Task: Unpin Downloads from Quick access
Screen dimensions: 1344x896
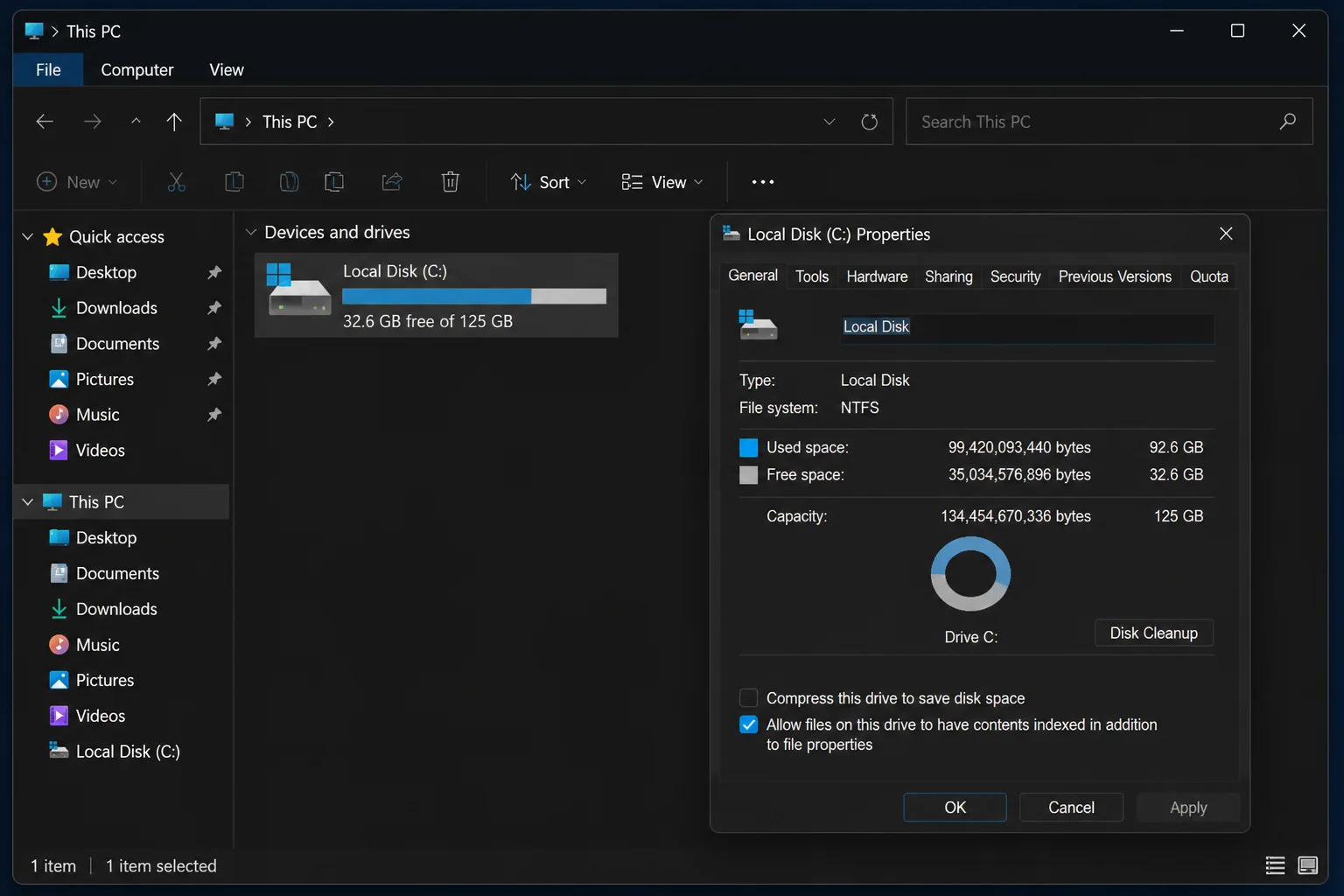Action: 214,308
